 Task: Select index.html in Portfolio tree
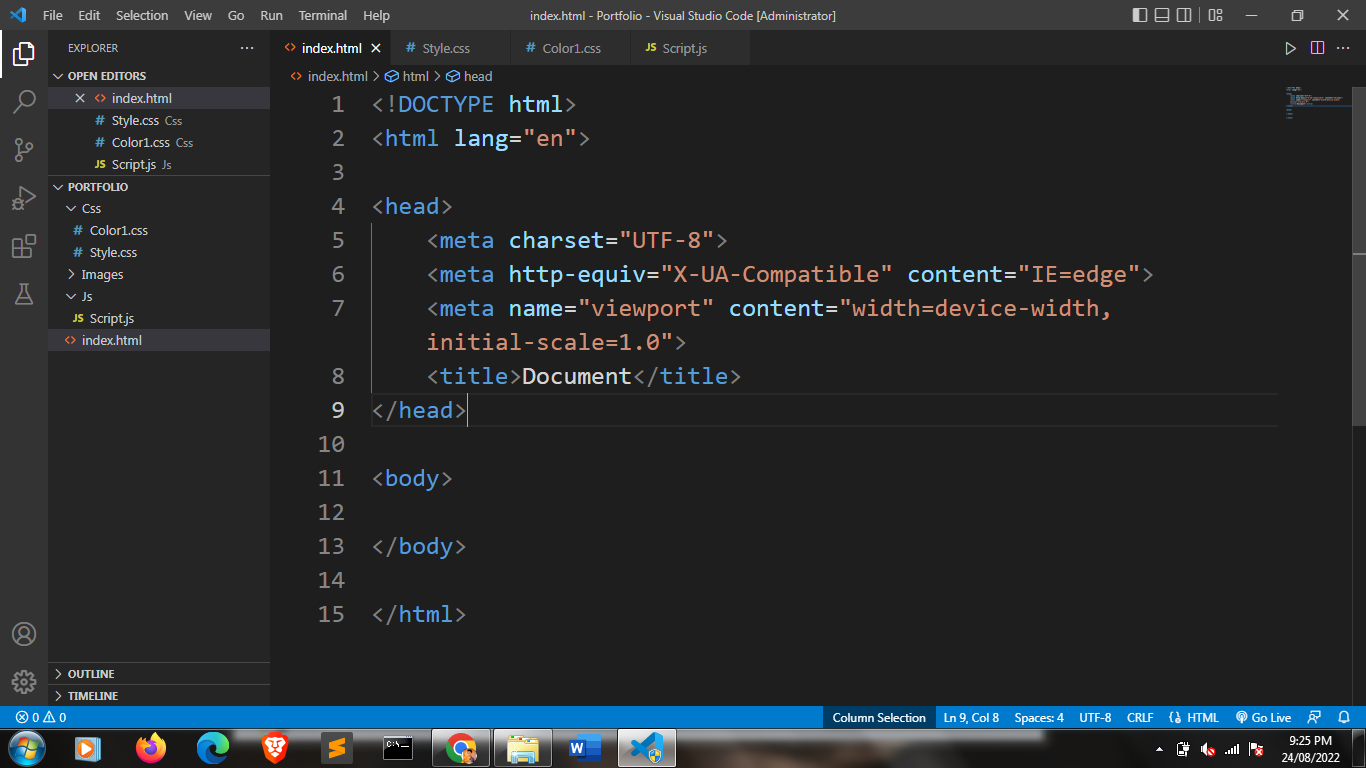159,340
